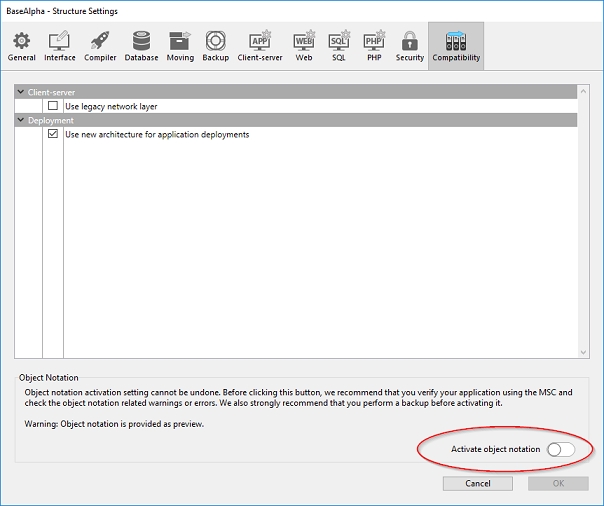This screenshot has width=604, height=506.
Task: Uncheck Use new architecture for application deployments
Action: (x=53, y=134)
